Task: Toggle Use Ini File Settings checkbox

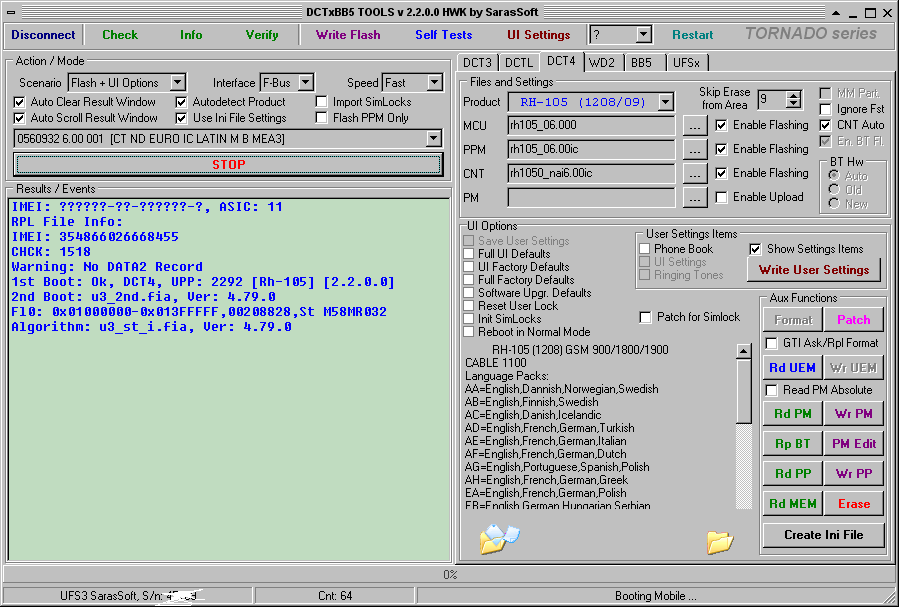Action: (181, 118)
